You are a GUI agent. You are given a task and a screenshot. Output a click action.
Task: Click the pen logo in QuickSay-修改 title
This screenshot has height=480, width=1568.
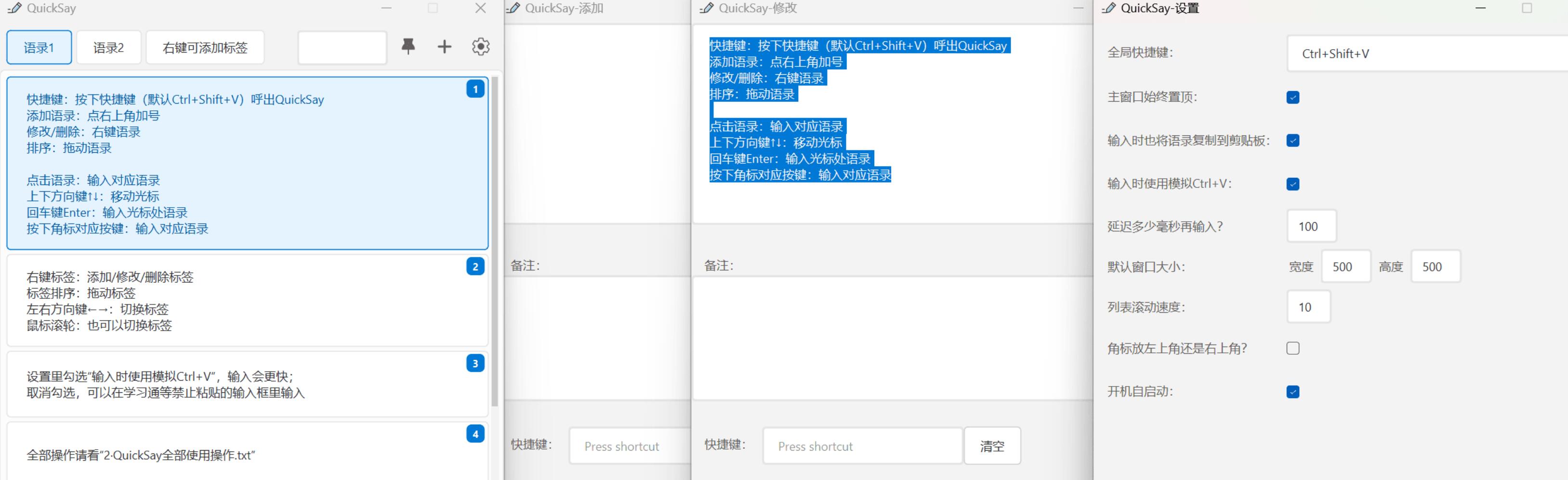707,8
